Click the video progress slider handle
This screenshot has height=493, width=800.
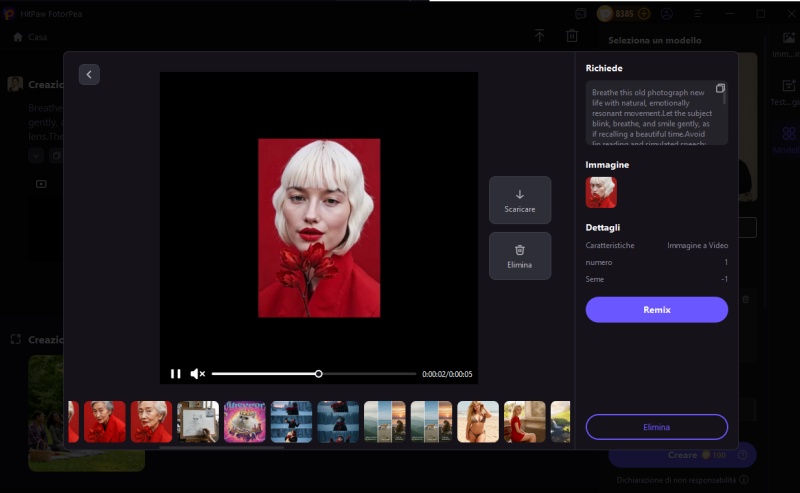click(x=318, y=374)
